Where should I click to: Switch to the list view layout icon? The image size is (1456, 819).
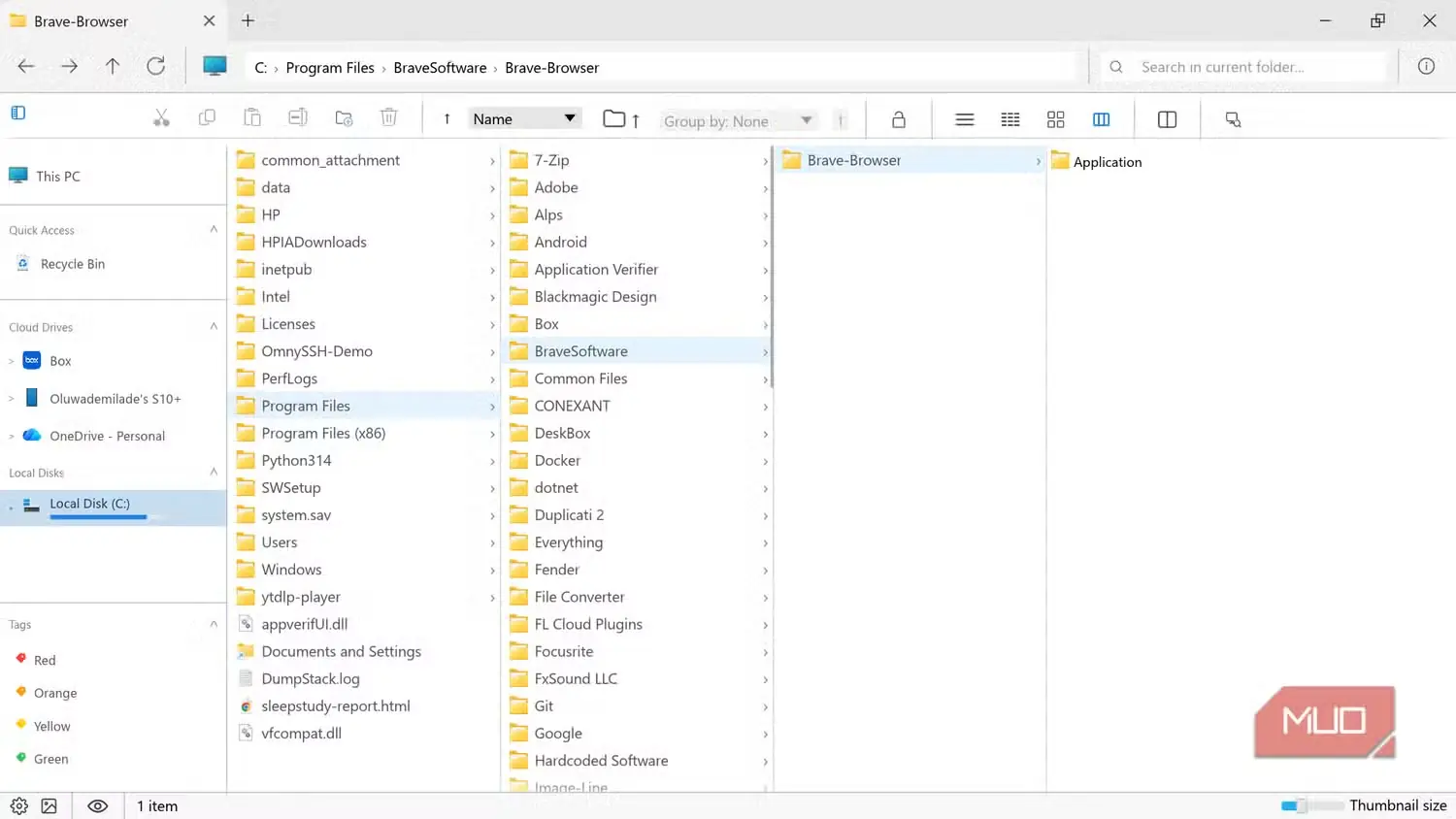pyautogui.click(x=965, y=119)
